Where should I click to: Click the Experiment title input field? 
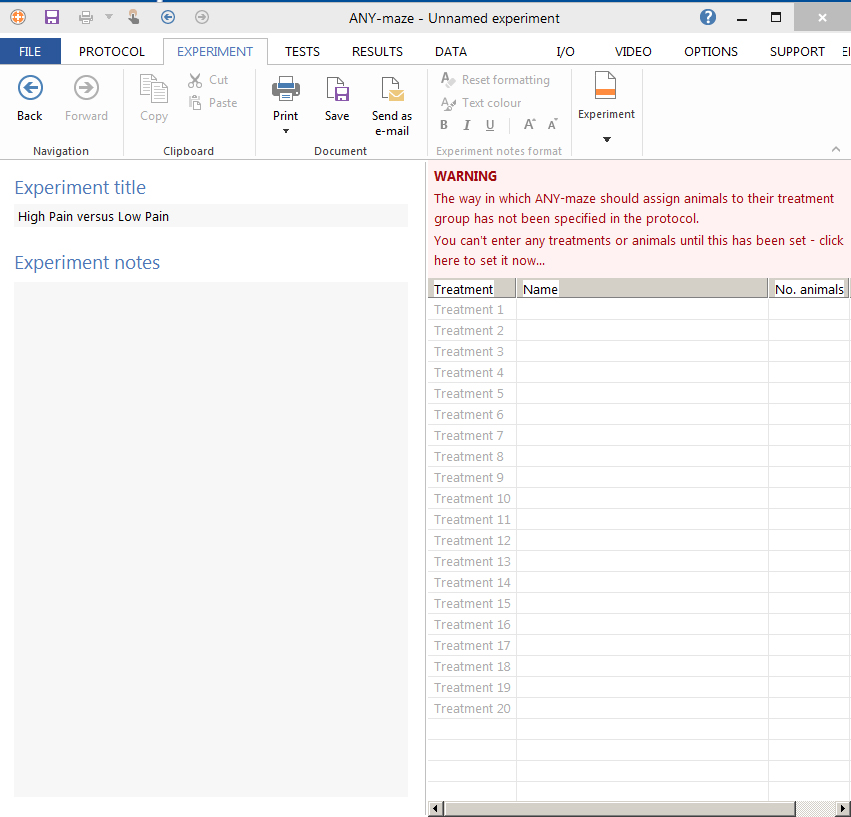click(211, 216)
